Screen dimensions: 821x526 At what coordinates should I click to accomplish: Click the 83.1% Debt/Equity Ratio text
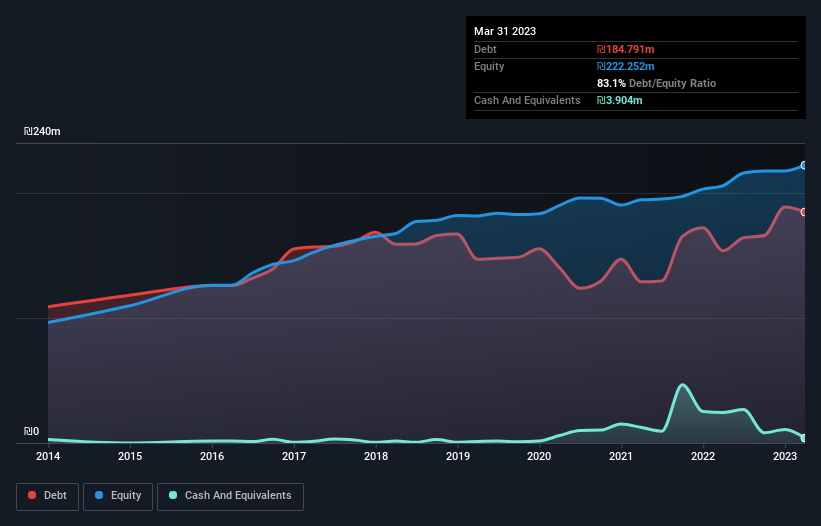657,83
